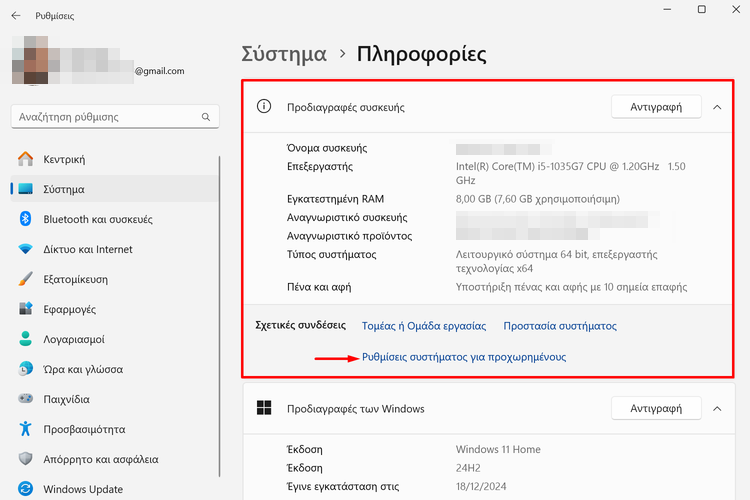Click the Wi-Fi network icon
The width and height of the screenshot is (750, 500).
point(25,249)
